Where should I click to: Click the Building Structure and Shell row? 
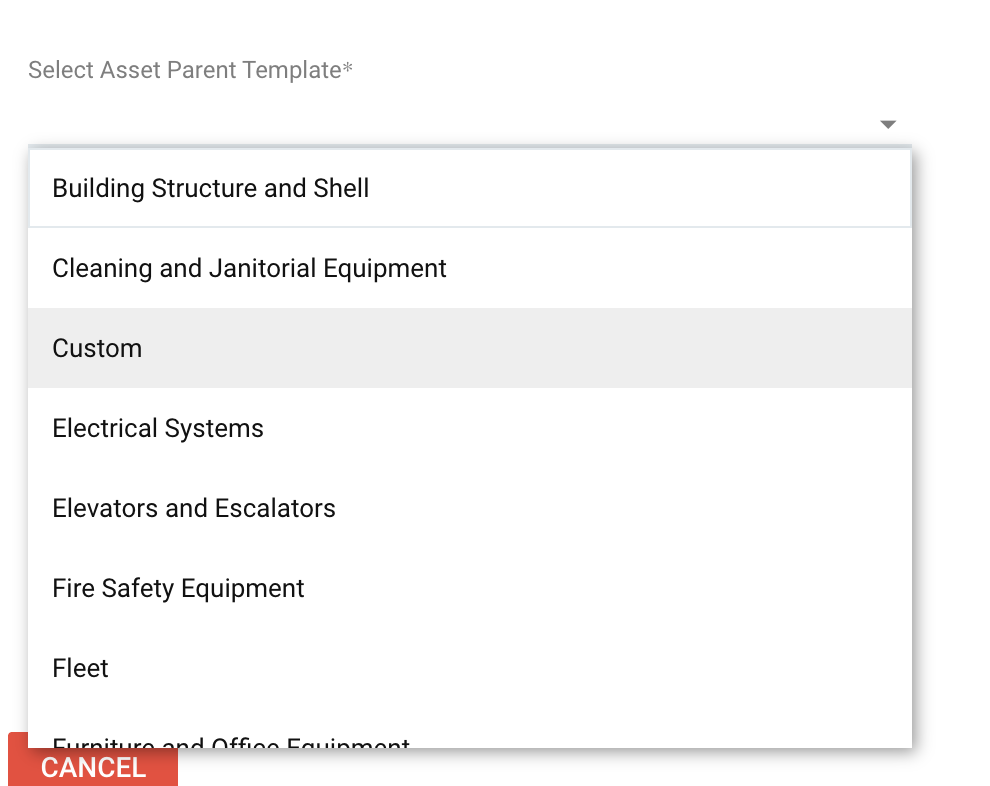469,188
